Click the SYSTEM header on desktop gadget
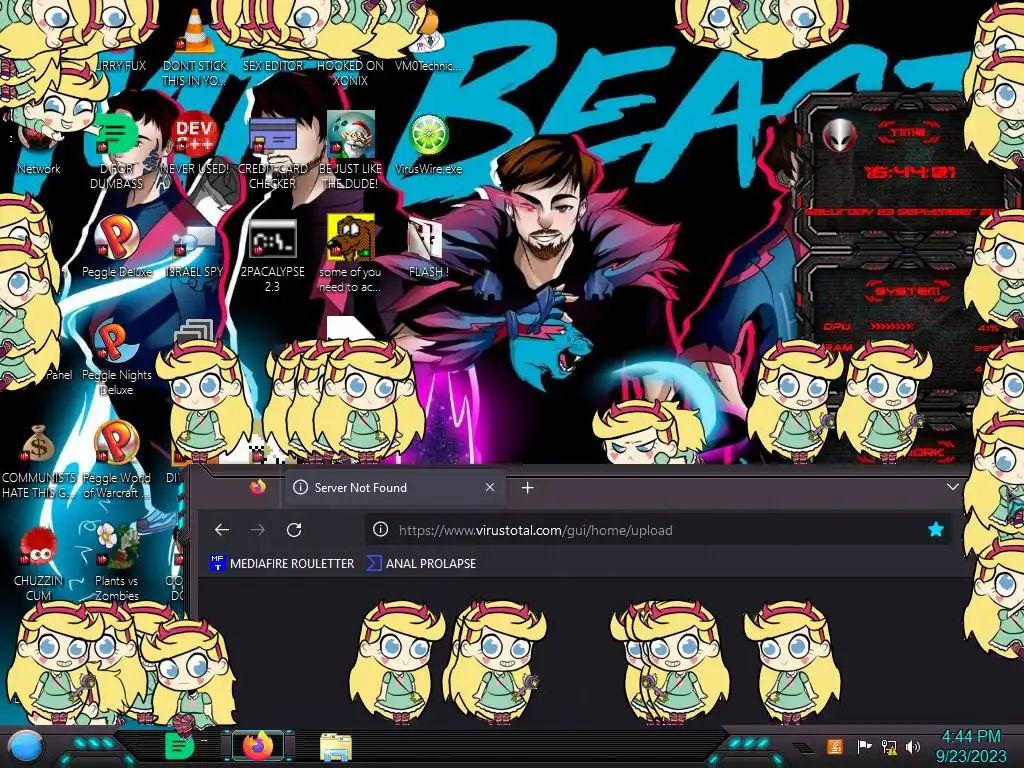Screen dimensions: 1024x768 pos(908,291)
